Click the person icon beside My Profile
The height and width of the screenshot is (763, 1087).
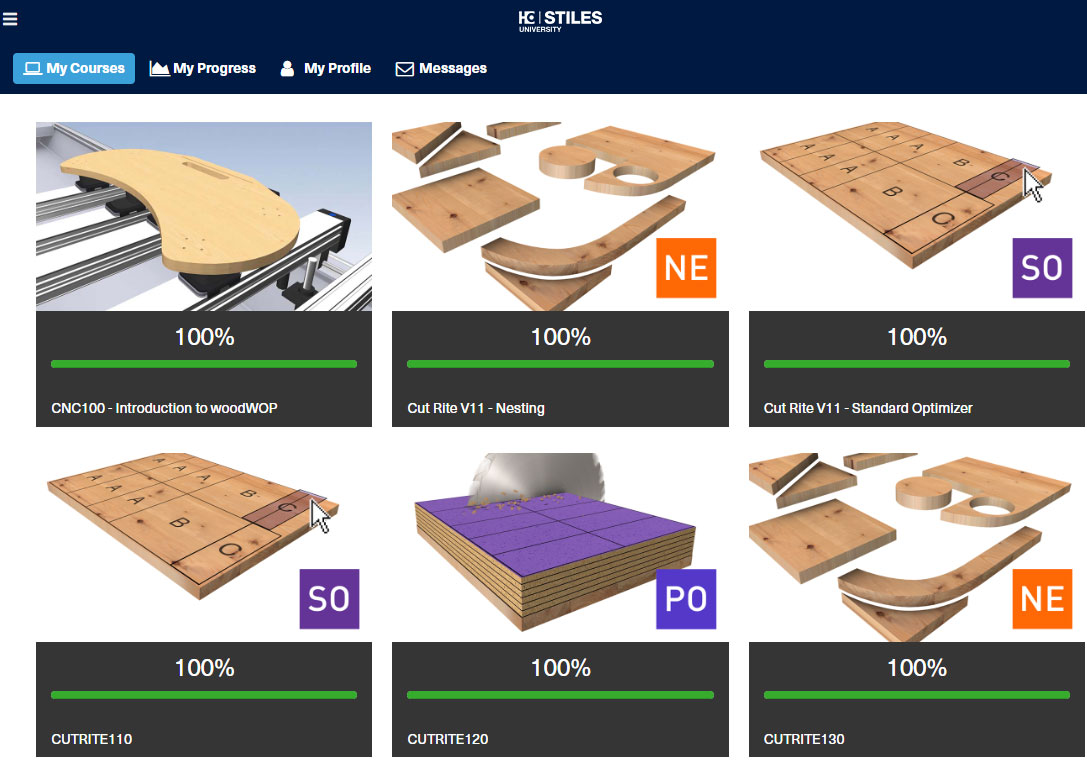tap(287, 69)
